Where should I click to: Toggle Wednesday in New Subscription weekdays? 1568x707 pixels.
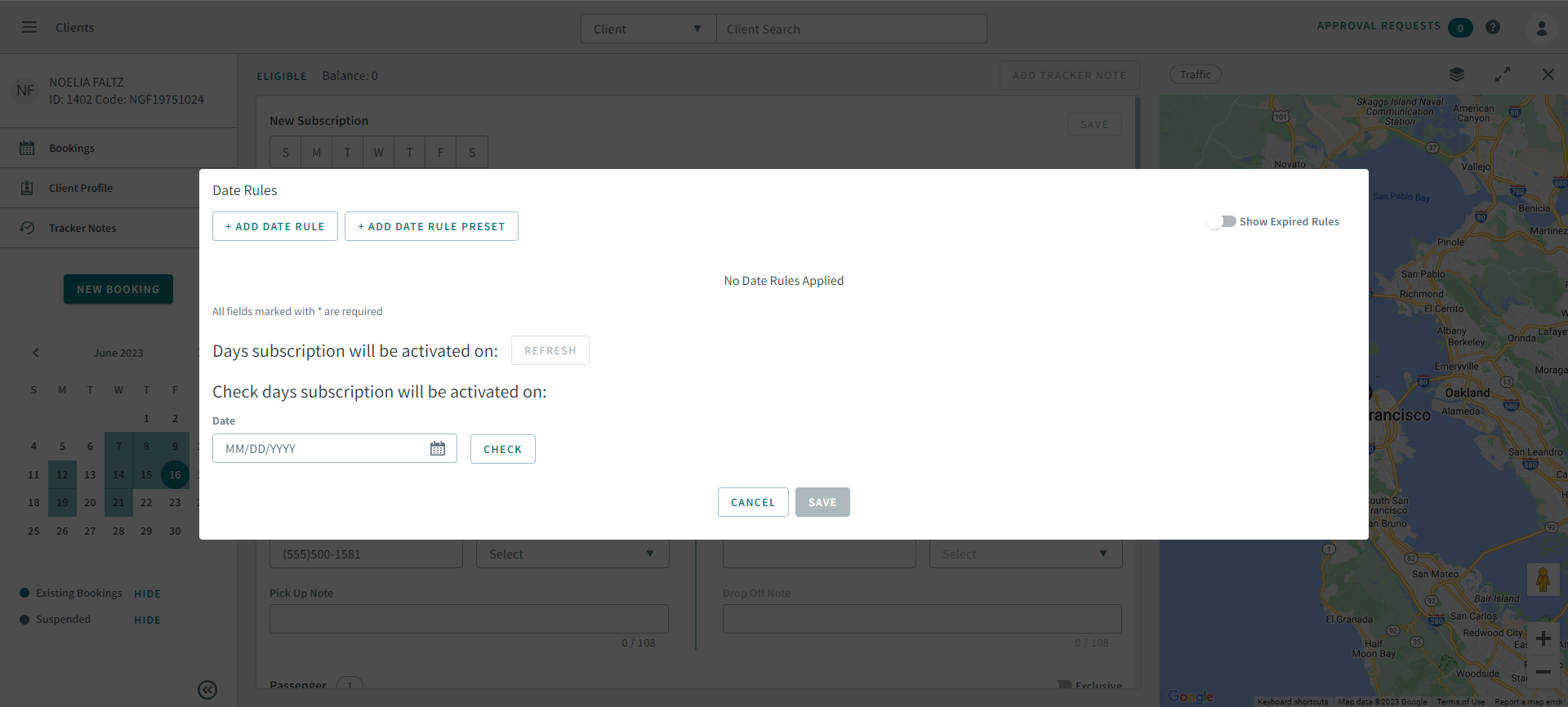coord(378,152)
